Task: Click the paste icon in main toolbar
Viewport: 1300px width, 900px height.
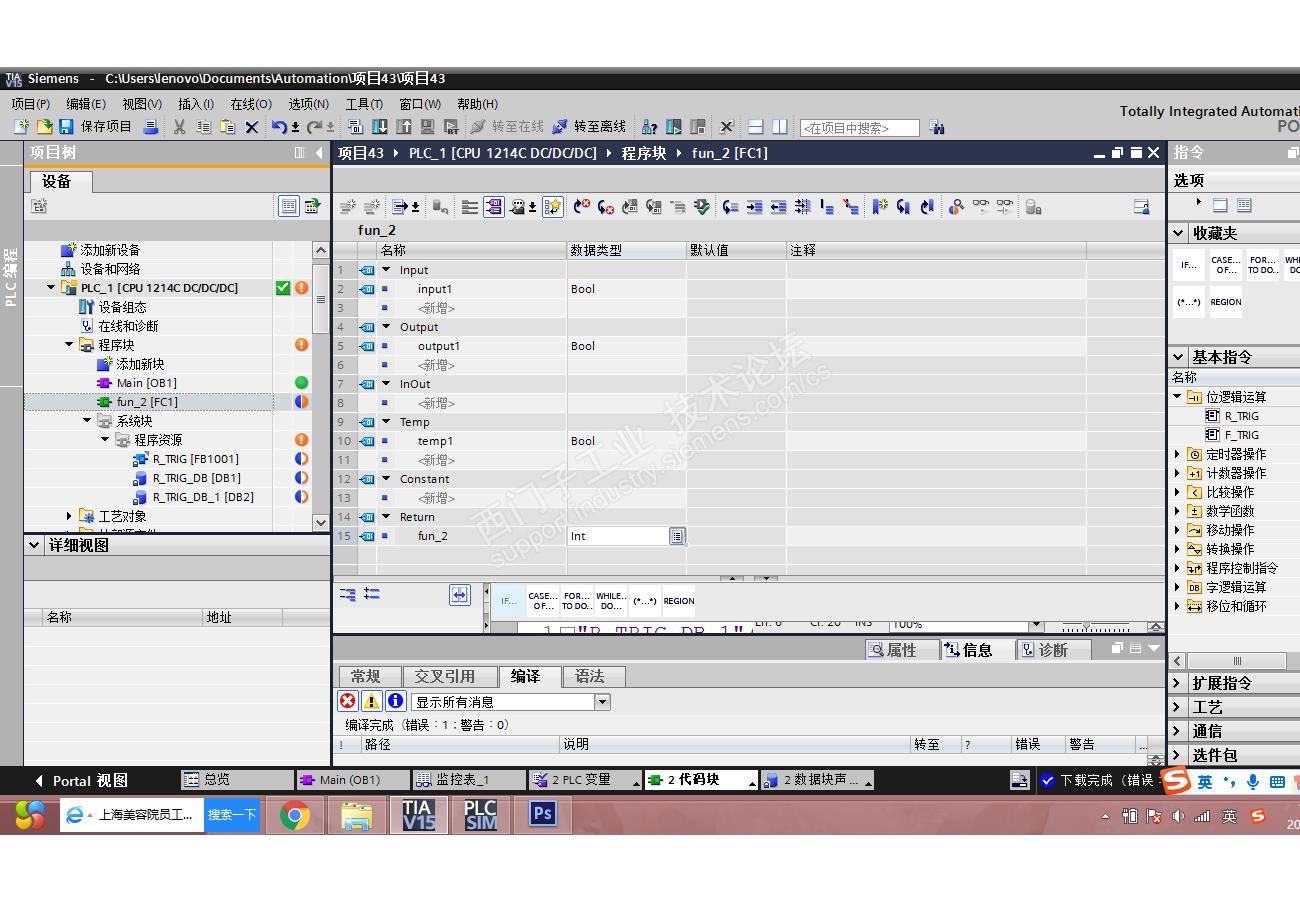Action: tap(227, 127)
